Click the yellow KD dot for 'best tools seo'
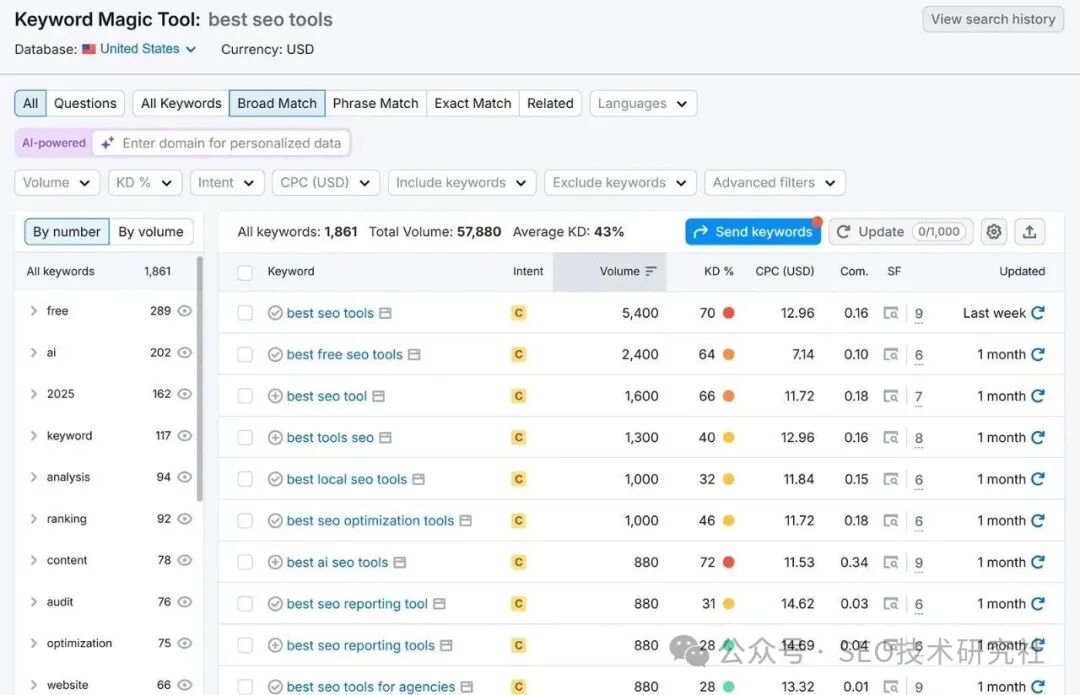 (729, 437)
